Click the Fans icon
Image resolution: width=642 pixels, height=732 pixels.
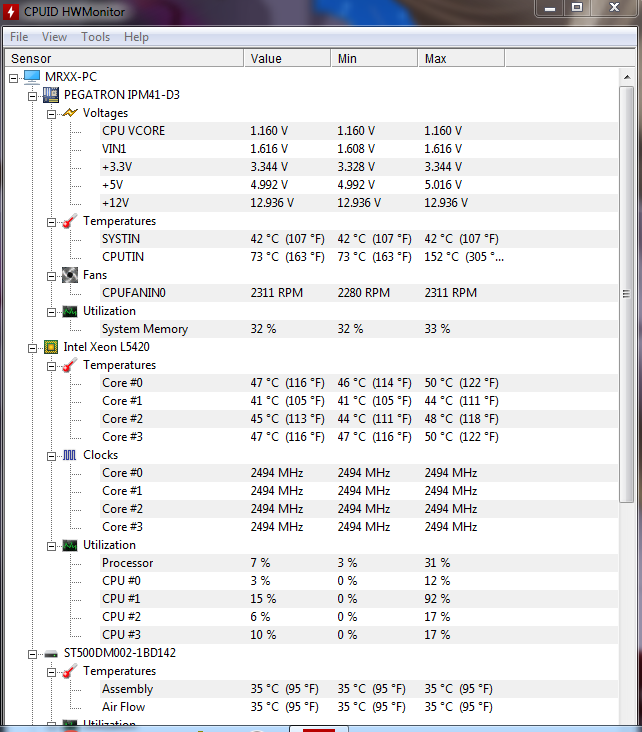70,275
